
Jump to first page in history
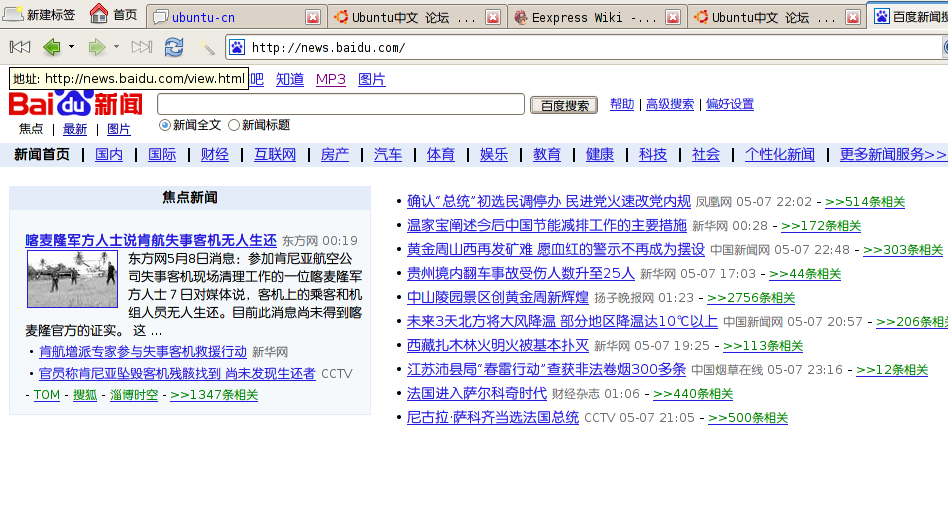(x=20, y=47)
